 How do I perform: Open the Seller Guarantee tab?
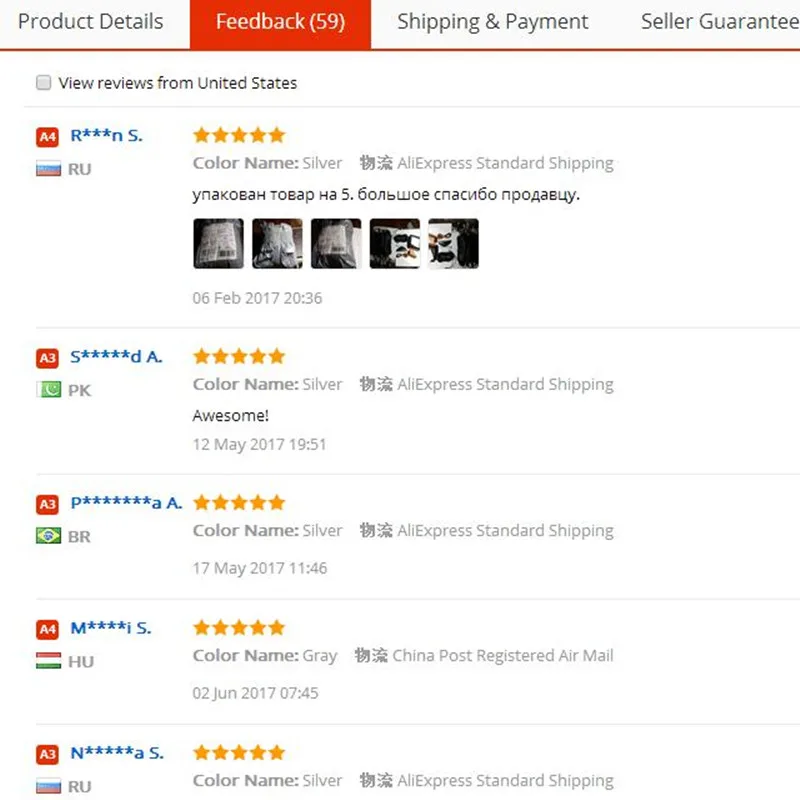720,22
